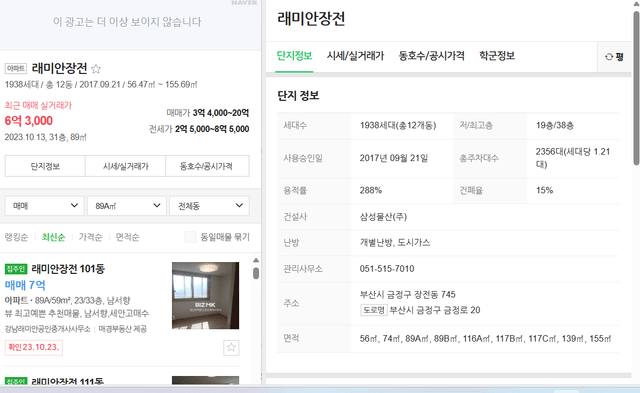Switch to 시세/실거래가 tab in detail panel
The height and width of the screenshot is (393, 640).
[x=355, y=56]
